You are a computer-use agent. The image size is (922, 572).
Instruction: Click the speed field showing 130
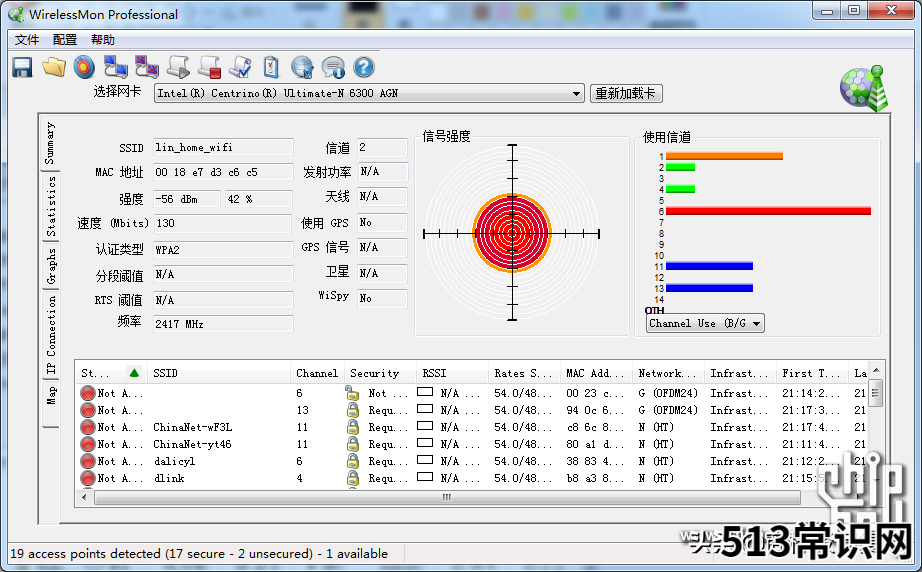pos(223,223)
